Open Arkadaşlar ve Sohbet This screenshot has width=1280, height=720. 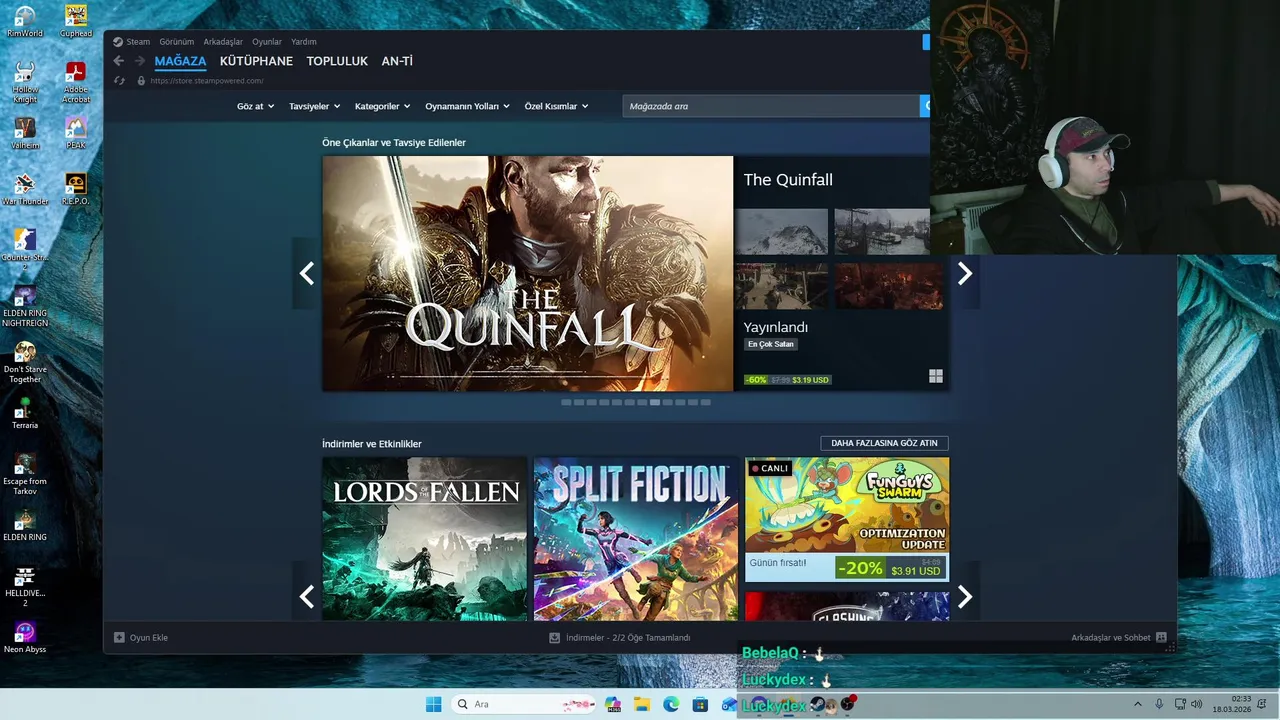tap(1119, 637)
